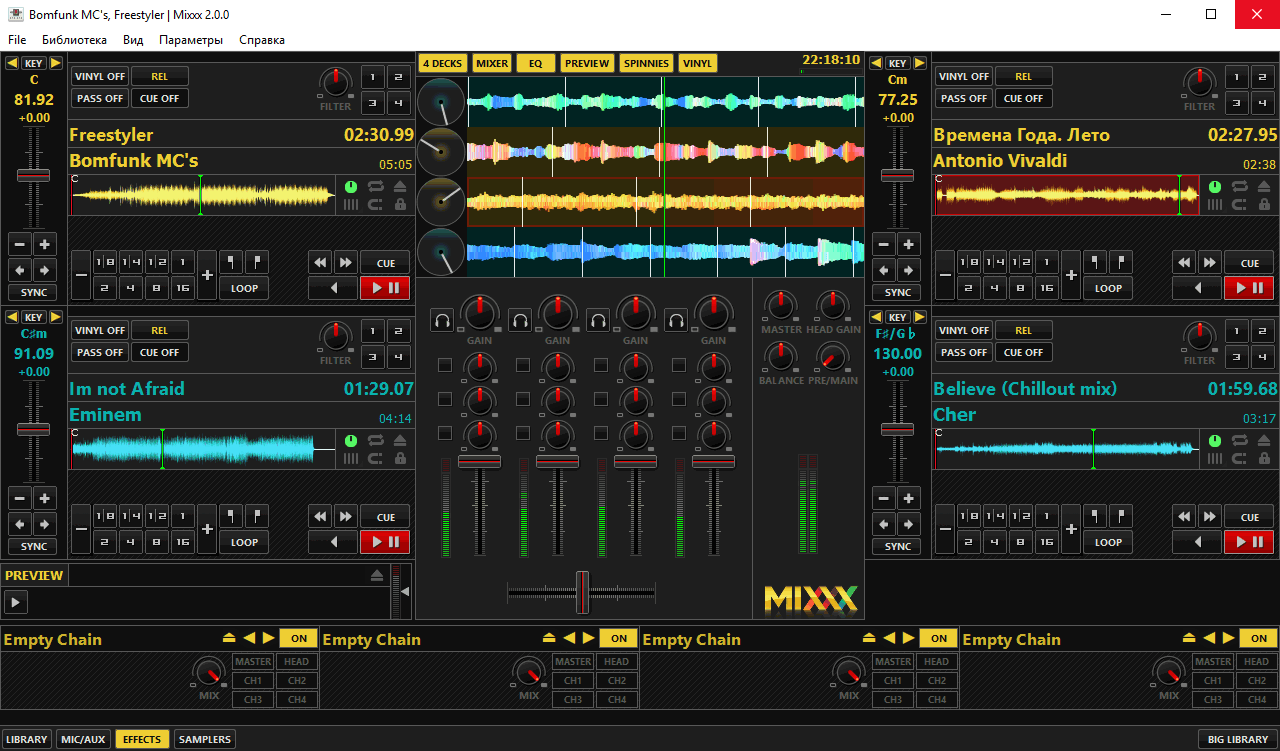1280x751 pixels.
Task: Select next chain on third Empty Chain
Action: click(908, 638)
